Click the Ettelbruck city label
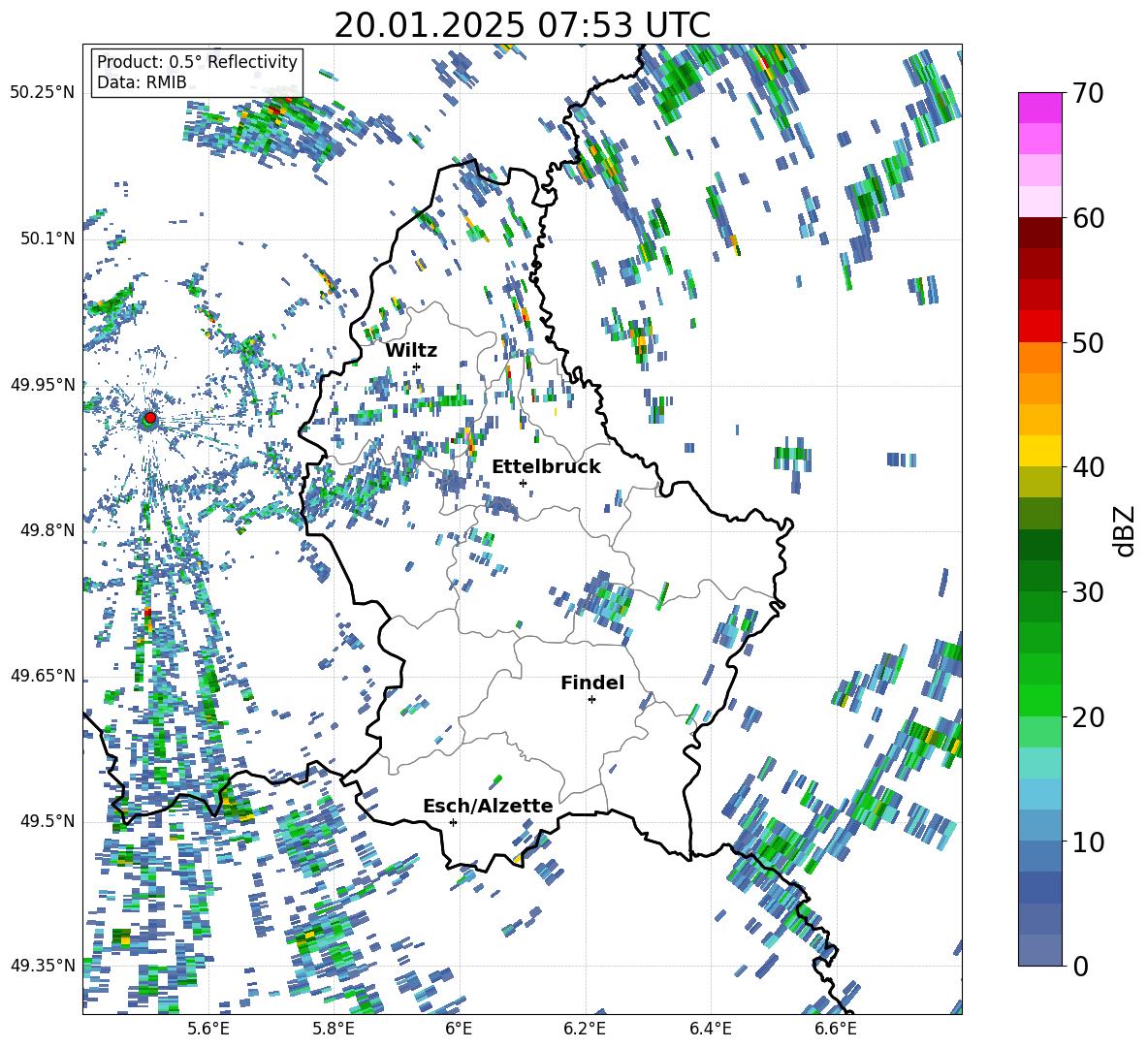The height and width of the screenshot is (1048, 1148). click(546, 467)
